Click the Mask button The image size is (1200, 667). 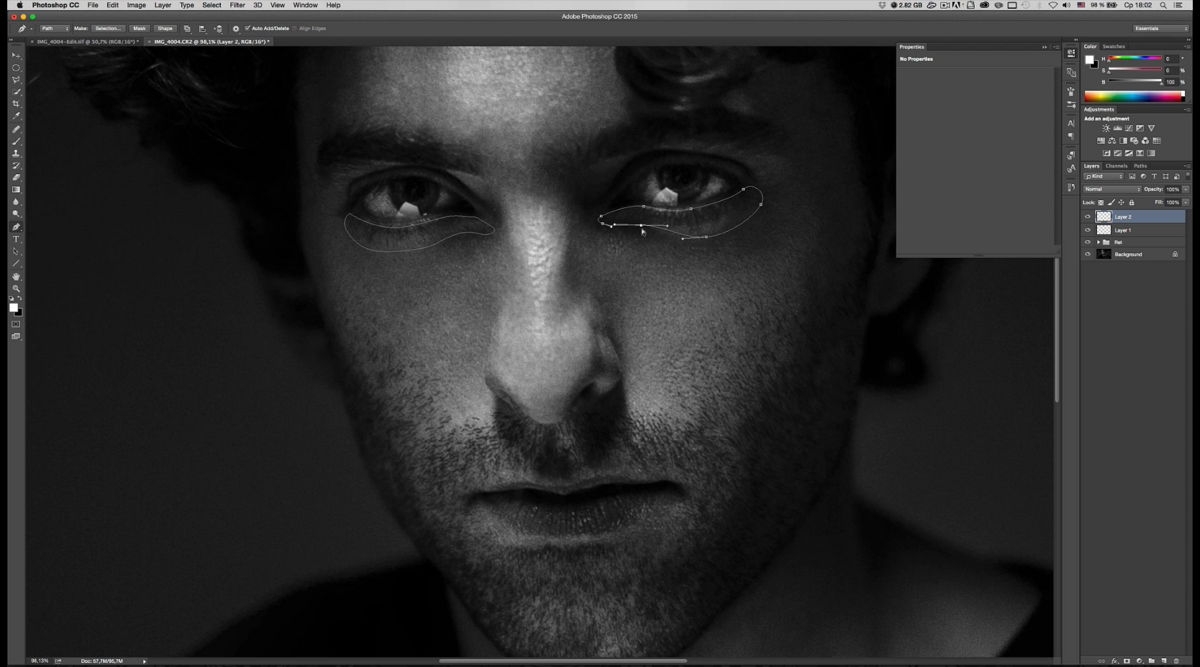pos(139,28)
